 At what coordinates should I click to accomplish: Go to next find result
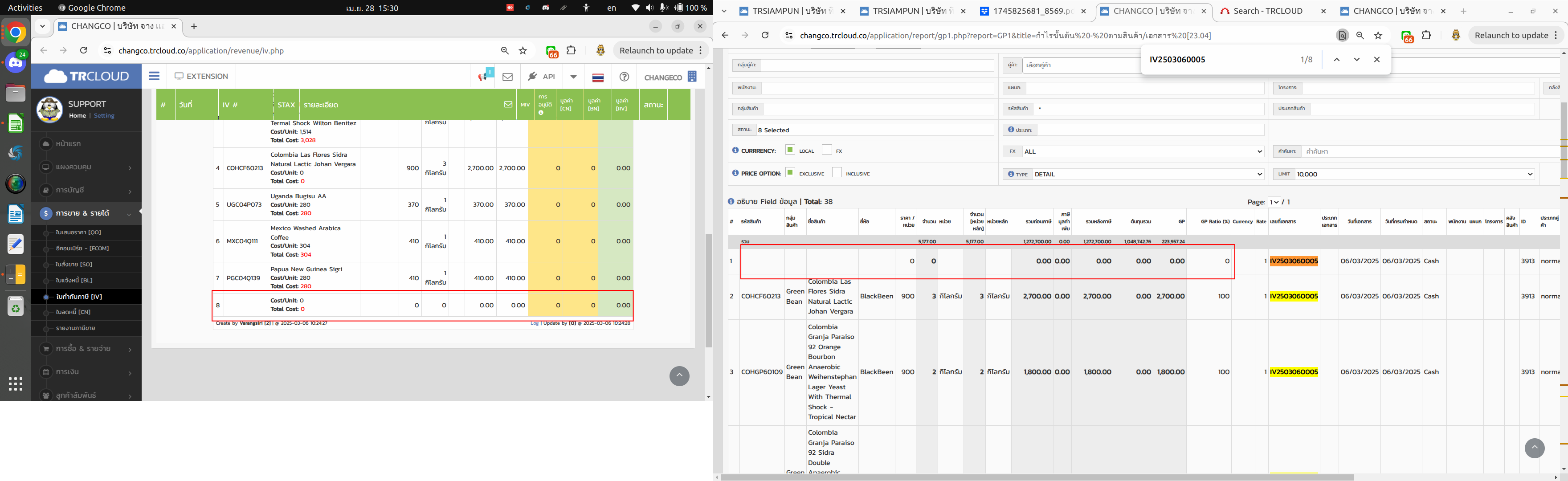[x=1357, y=60]
